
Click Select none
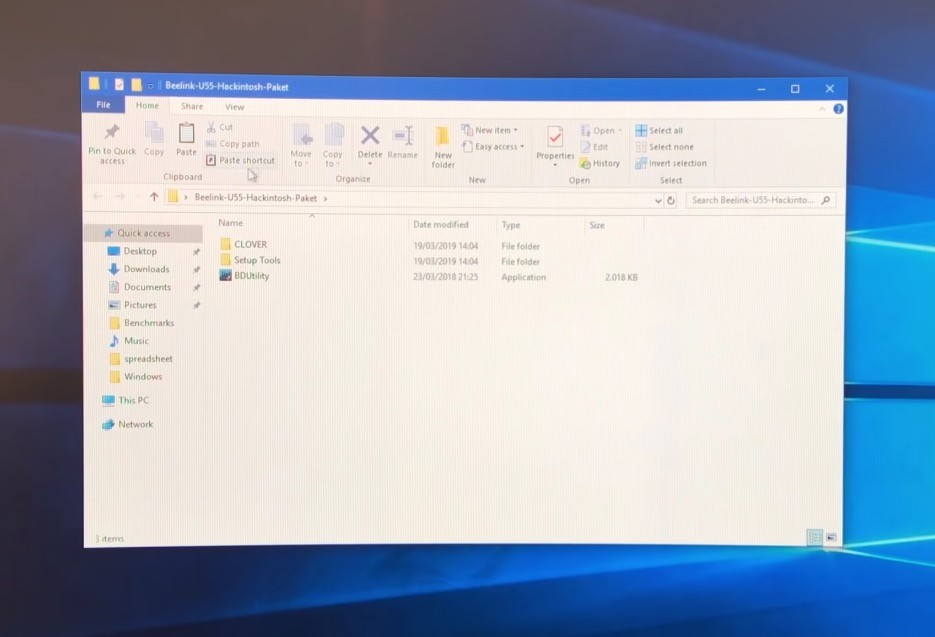pyautogui.click(x=664, y=147)
